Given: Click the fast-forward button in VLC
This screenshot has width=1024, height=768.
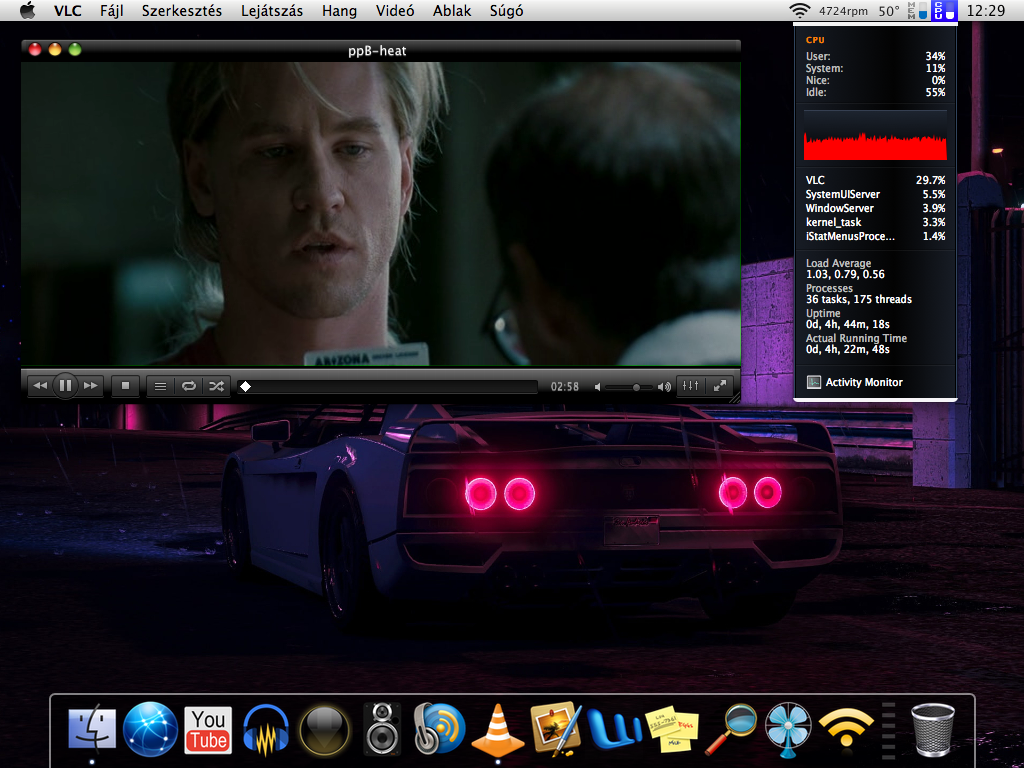Looking at the screenshot, I should (x=90, y=386).
